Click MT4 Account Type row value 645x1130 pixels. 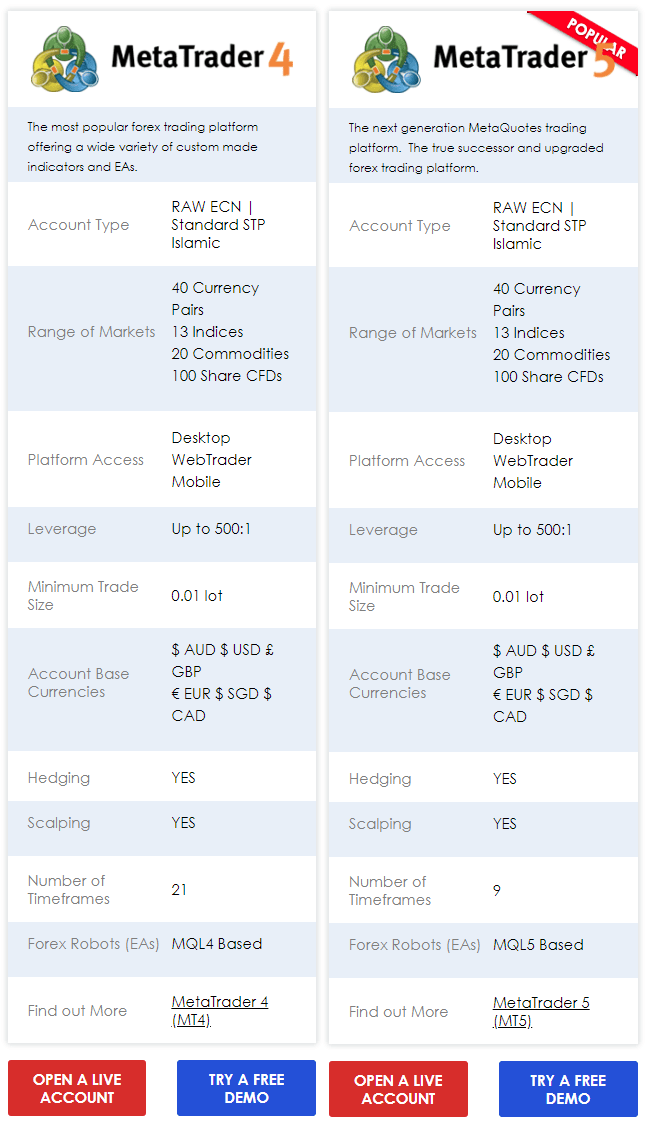pyautogui.click(x=218, y=225)
